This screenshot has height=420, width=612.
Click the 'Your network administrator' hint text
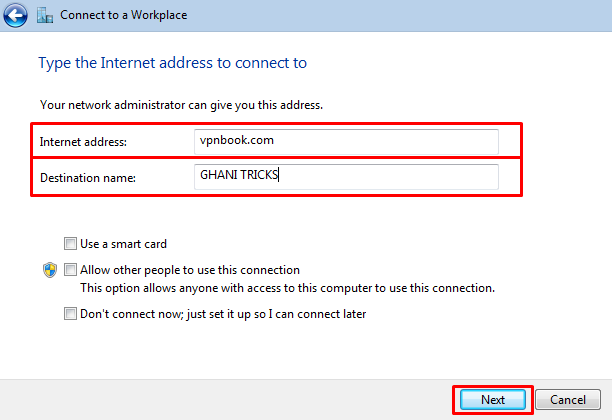[x=181, y=105]
